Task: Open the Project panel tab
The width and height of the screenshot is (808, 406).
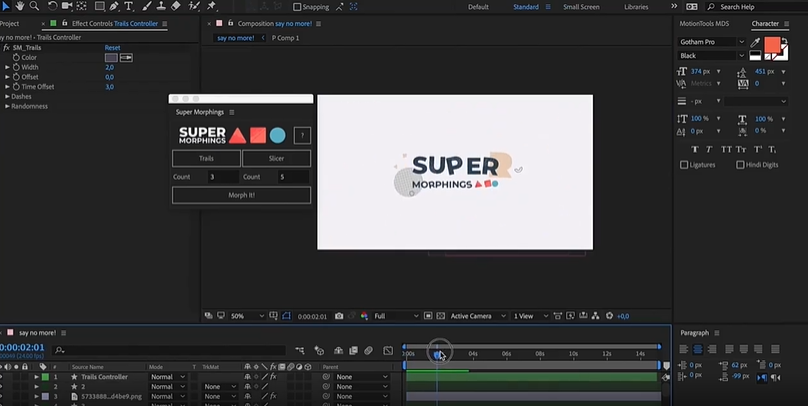Action: coord(9,23)
